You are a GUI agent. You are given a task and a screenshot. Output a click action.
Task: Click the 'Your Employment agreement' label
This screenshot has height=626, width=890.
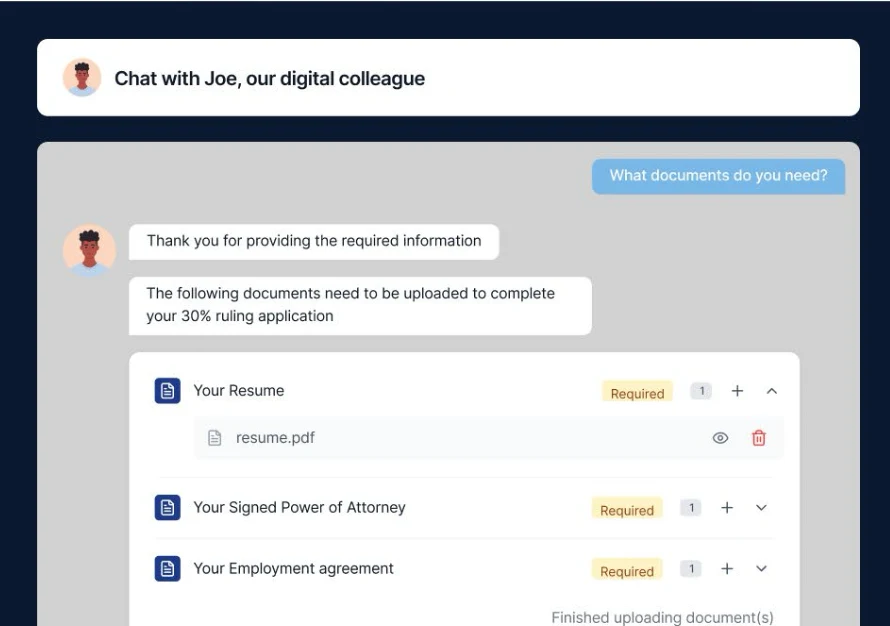pyautogui.click(x=293, y=568)
